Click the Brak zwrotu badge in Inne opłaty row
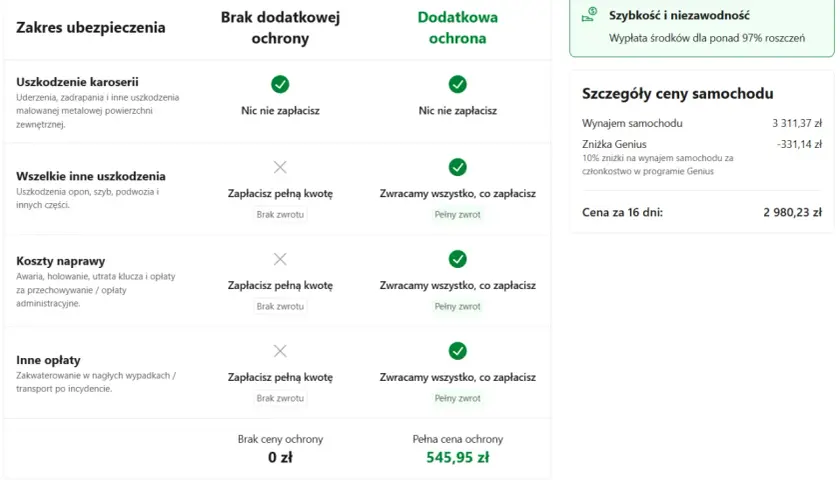Viewport: 840px width, 480px height. point(280,398)
